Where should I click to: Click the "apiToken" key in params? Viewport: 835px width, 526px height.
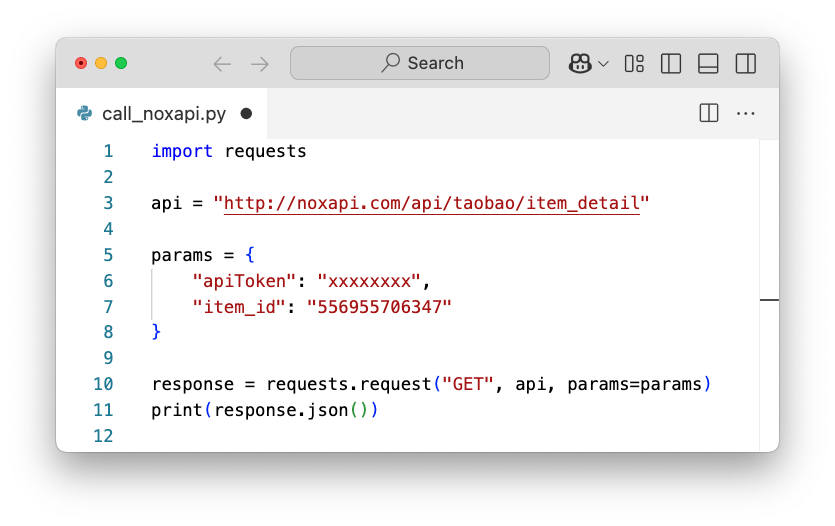(x=243, y=281)
